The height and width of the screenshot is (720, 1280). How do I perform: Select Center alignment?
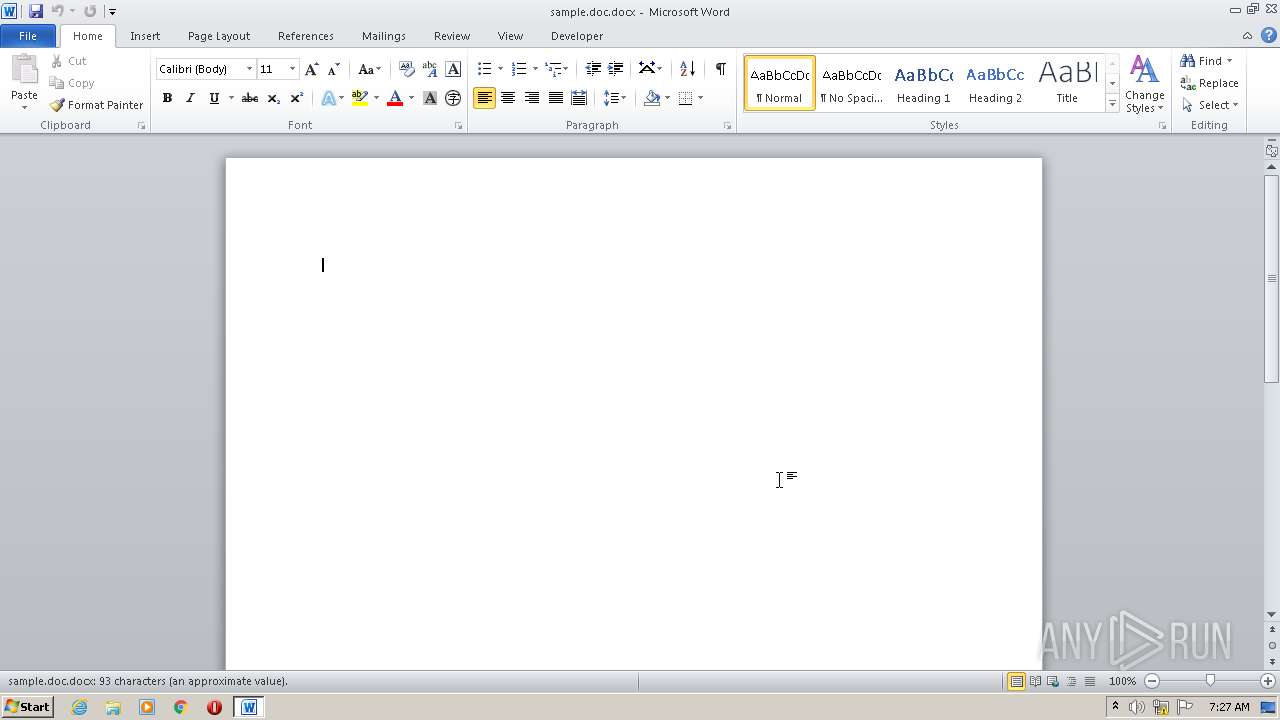click(x=508, y=98)
